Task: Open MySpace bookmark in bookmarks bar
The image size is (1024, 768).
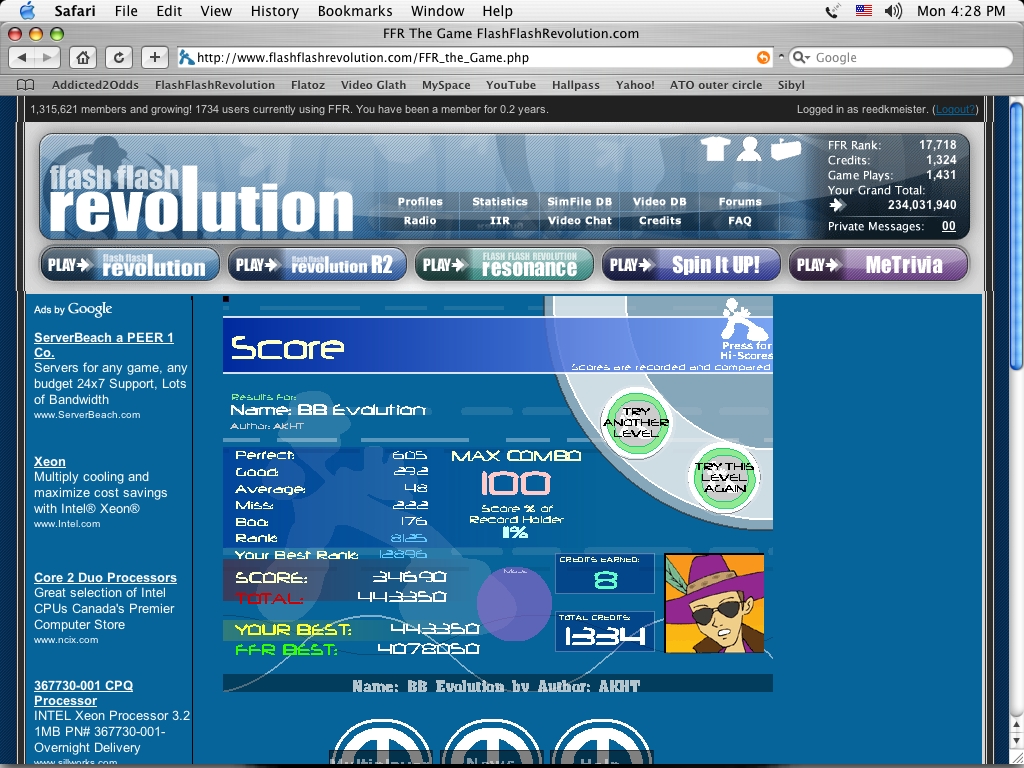Action: click(446, 85)
